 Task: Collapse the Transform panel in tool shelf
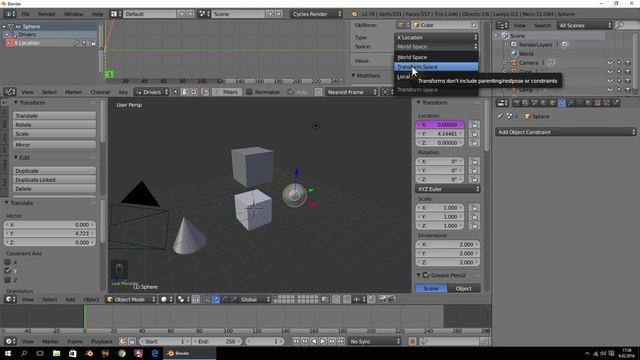pyautogui.click(x=16, y=102)
